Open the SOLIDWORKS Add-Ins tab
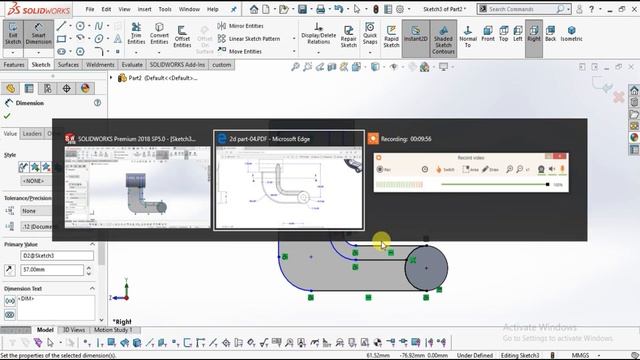The width and height of the screenshot is (640, 360). point(177,65)
